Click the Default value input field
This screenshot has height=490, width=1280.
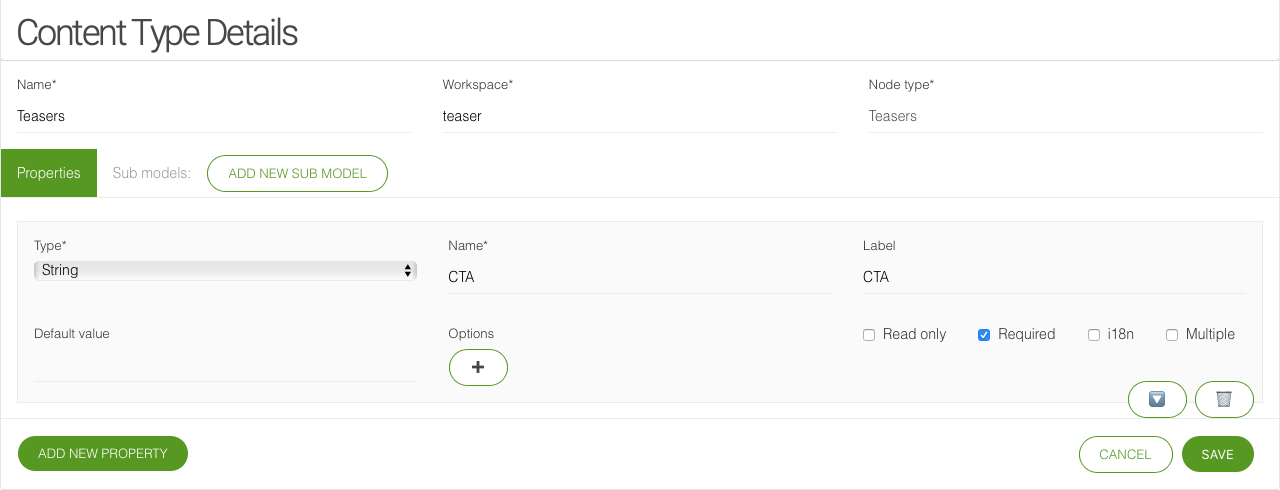225,366
